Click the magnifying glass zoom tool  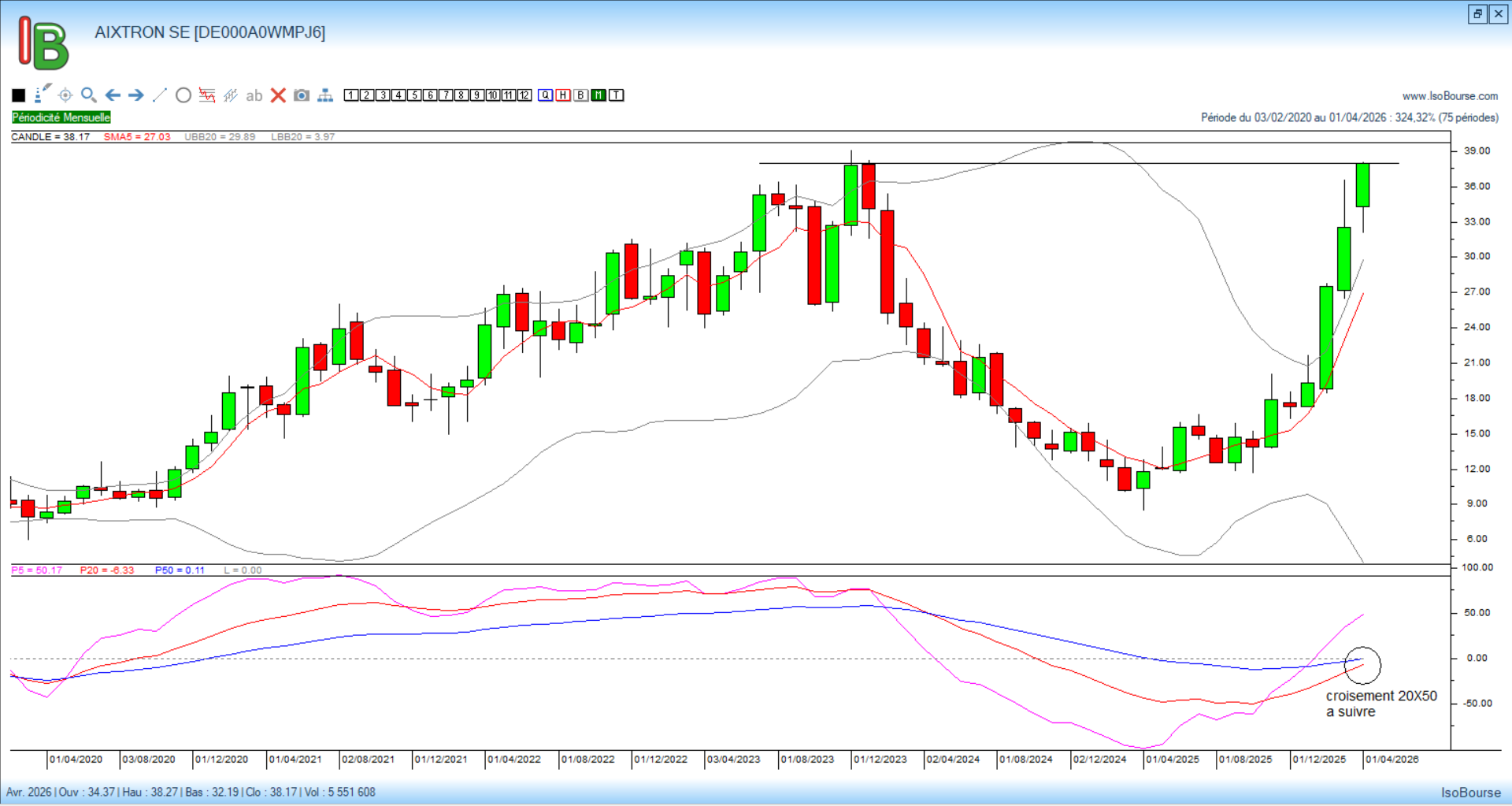click(x=89, y=95)
